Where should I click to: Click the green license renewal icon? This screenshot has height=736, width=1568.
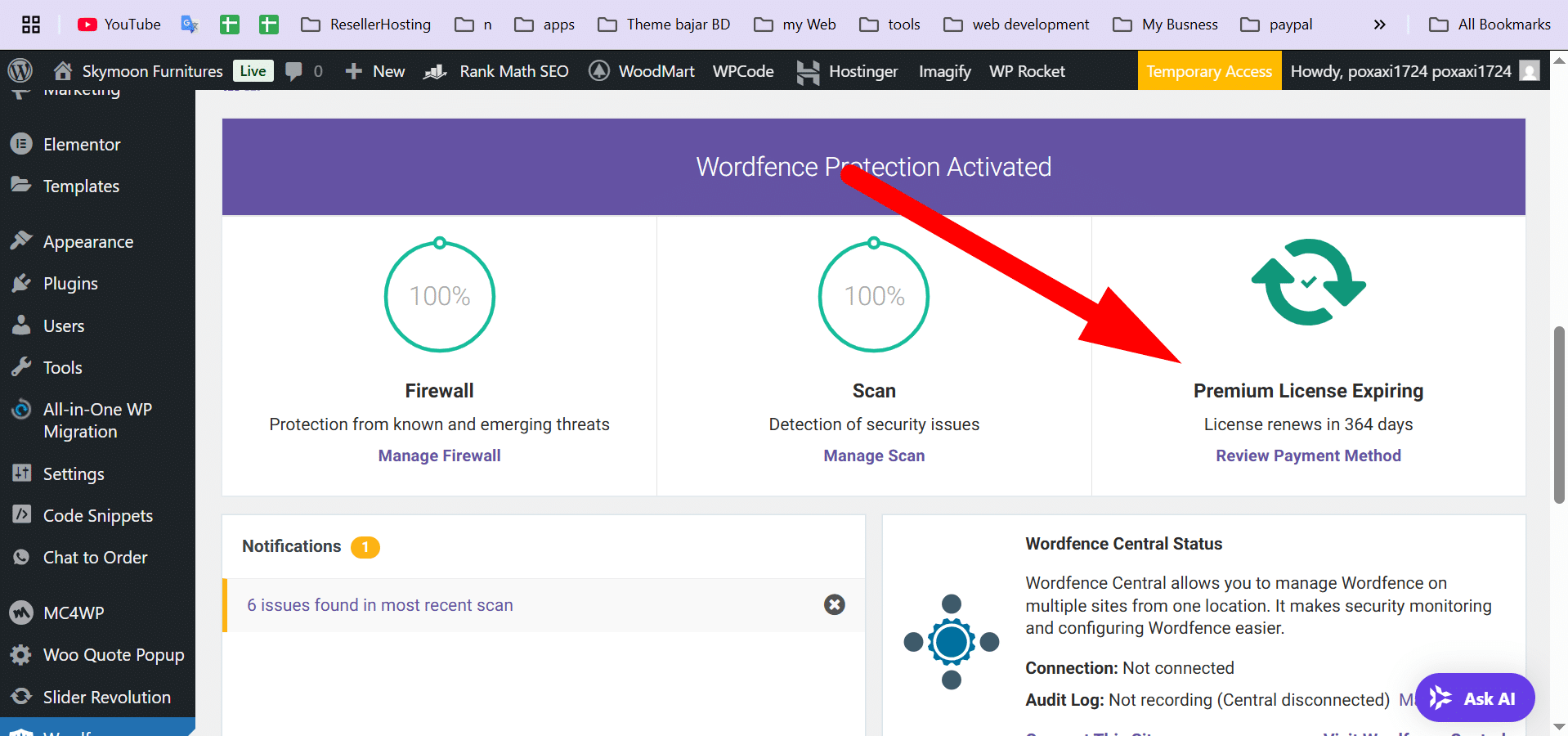[1308, 282]
